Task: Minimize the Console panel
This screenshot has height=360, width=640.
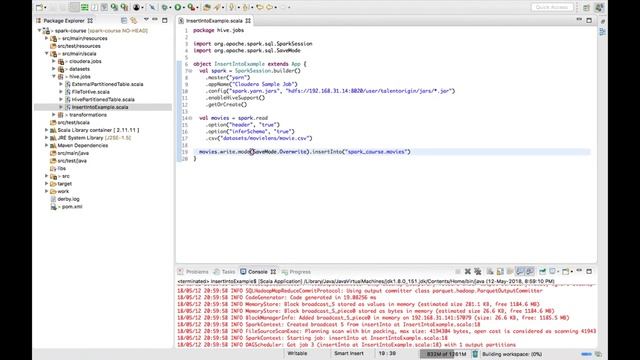Action: tap(579, 271)
